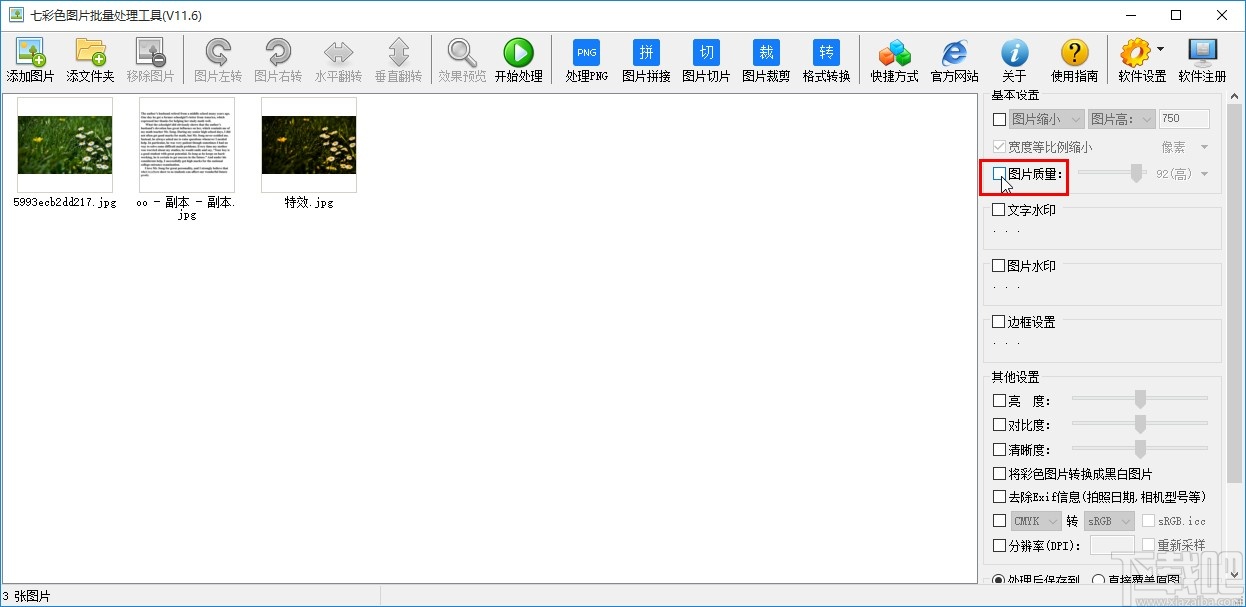Check 将彩色图片转换成黑白图片 option
This screenshot has width=1246, height=607.
pyautogui.click(x=999, y=473)
